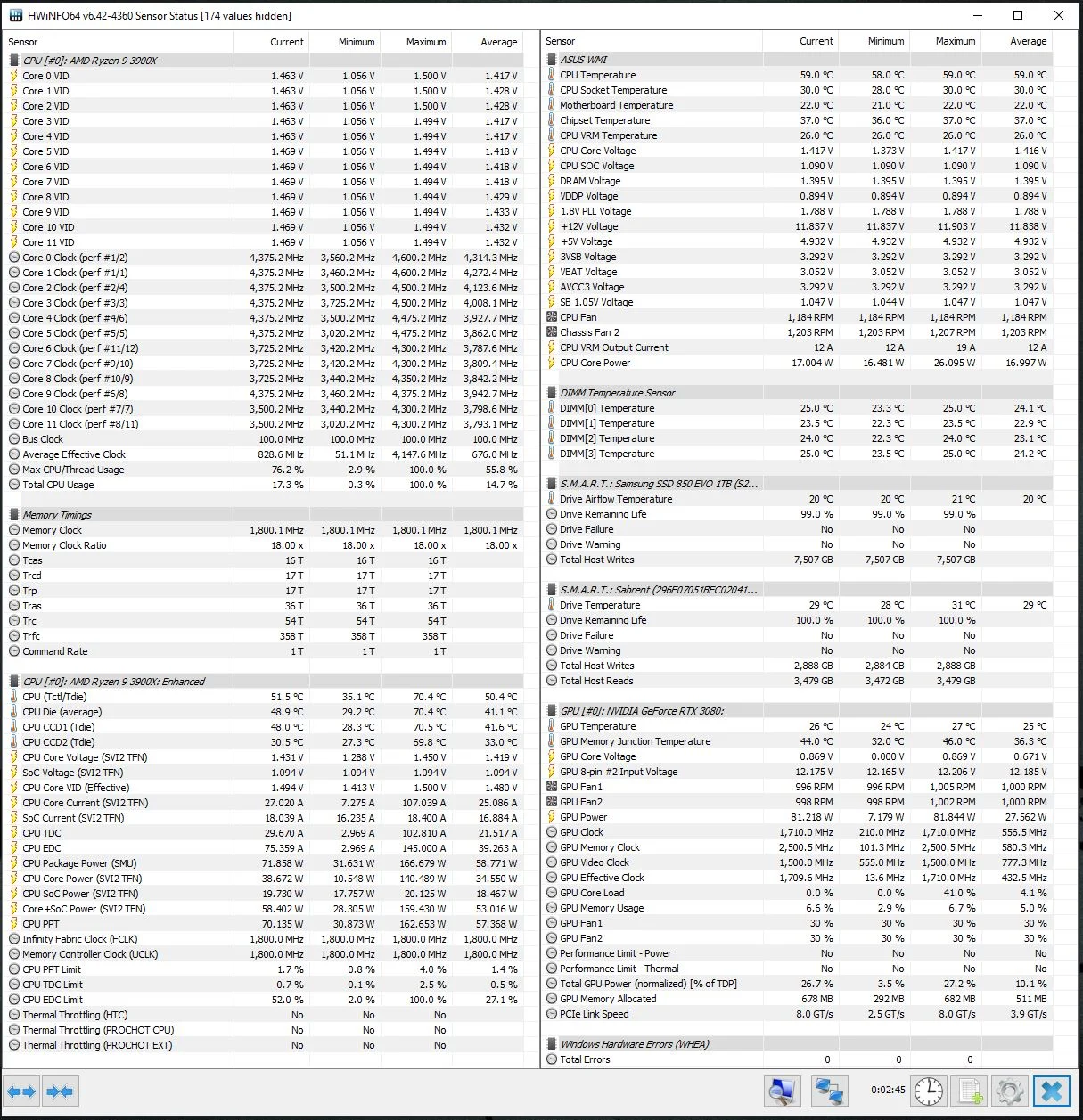Click the clock icon beside Bus Clock
The image size is (1083, 1120).
[x=14, y=439]
